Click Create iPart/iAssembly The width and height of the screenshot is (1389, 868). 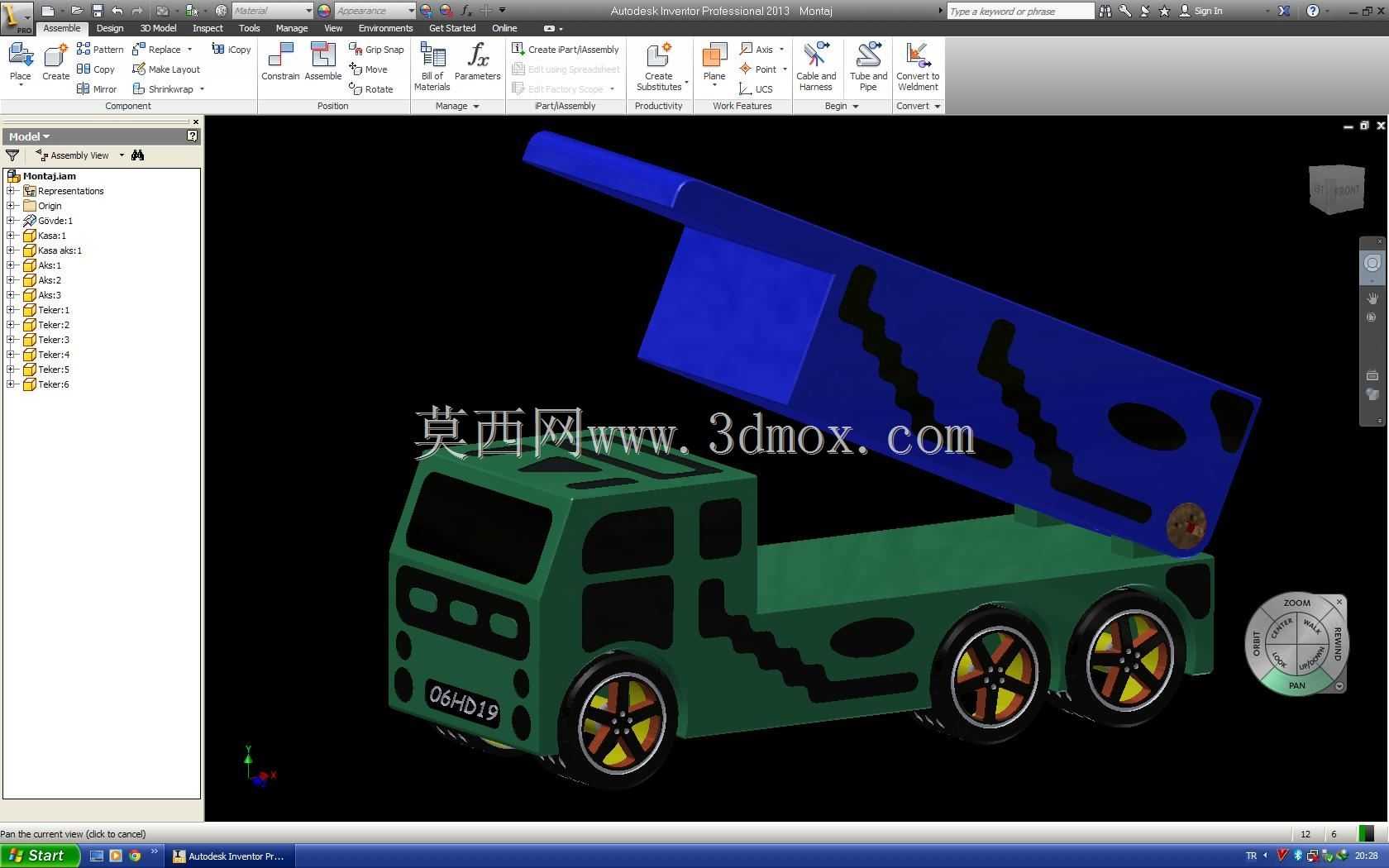pos(566,50)
